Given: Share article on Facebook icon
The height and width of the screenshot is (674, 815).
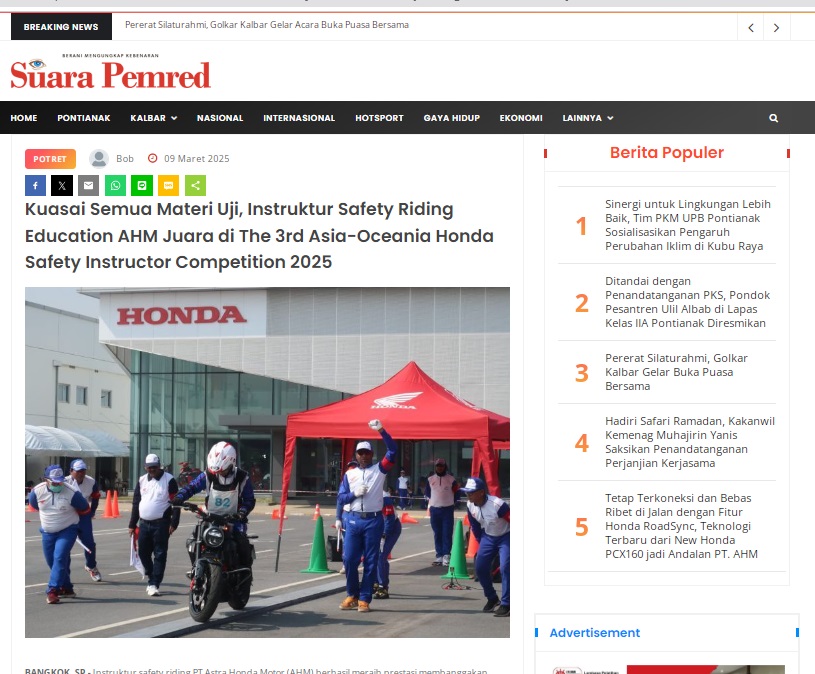Looking at the screenshot, I should coord(35,186).
